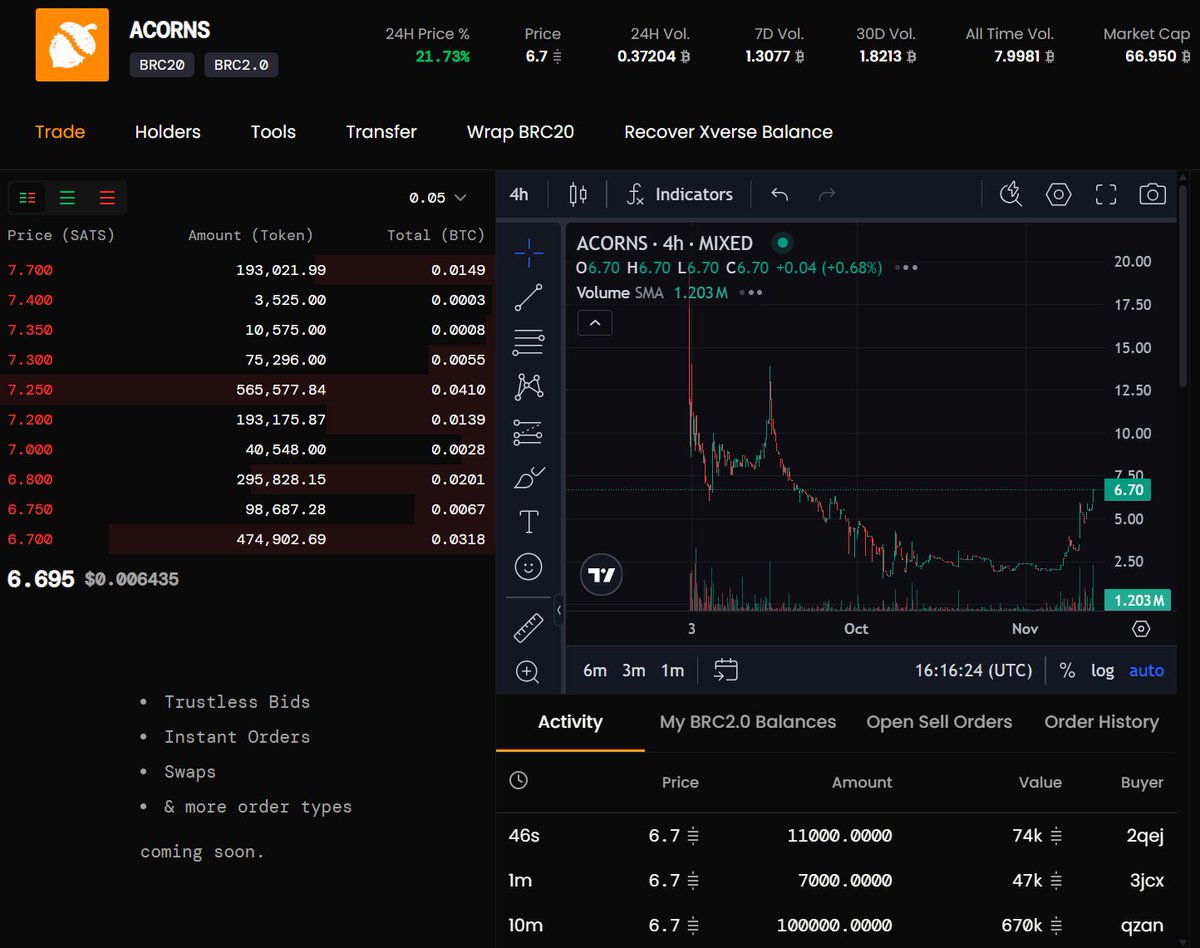1200x948 pixels.
Task: Select the trend line drawing tool
Action: tap(528, 297)
